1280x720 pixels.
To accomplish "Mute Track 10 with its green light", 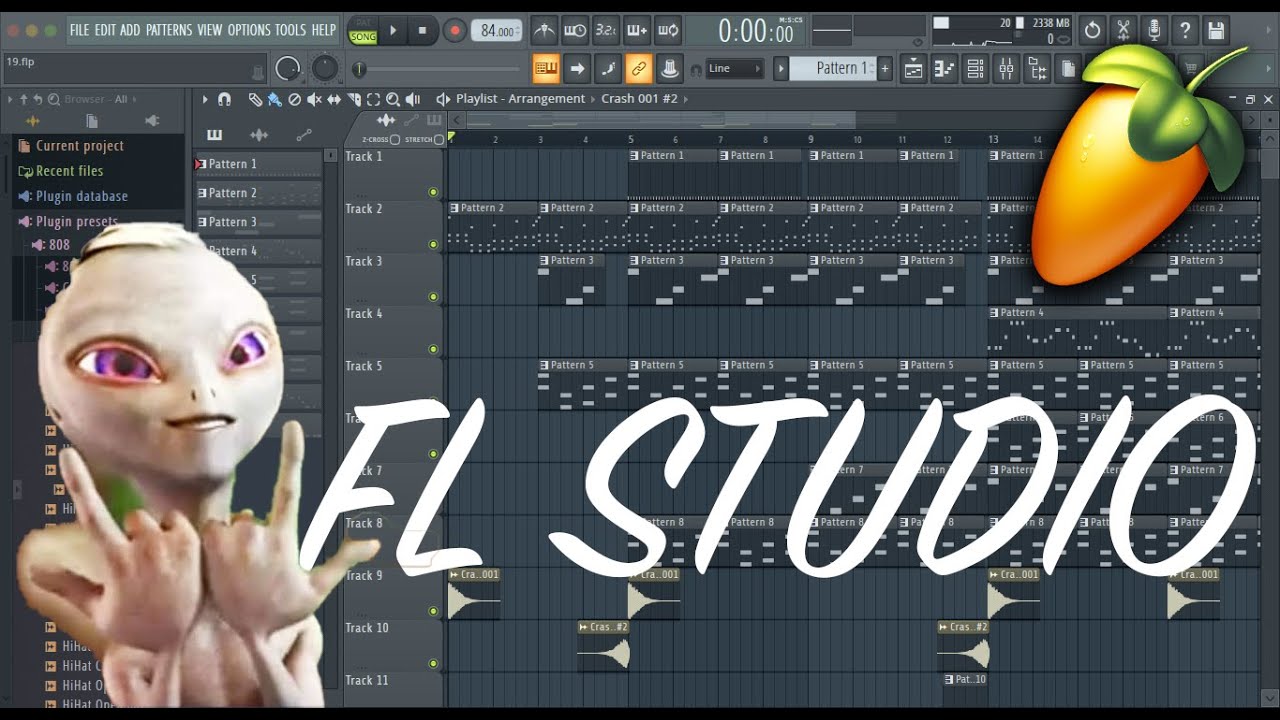I will click(433, 663).
